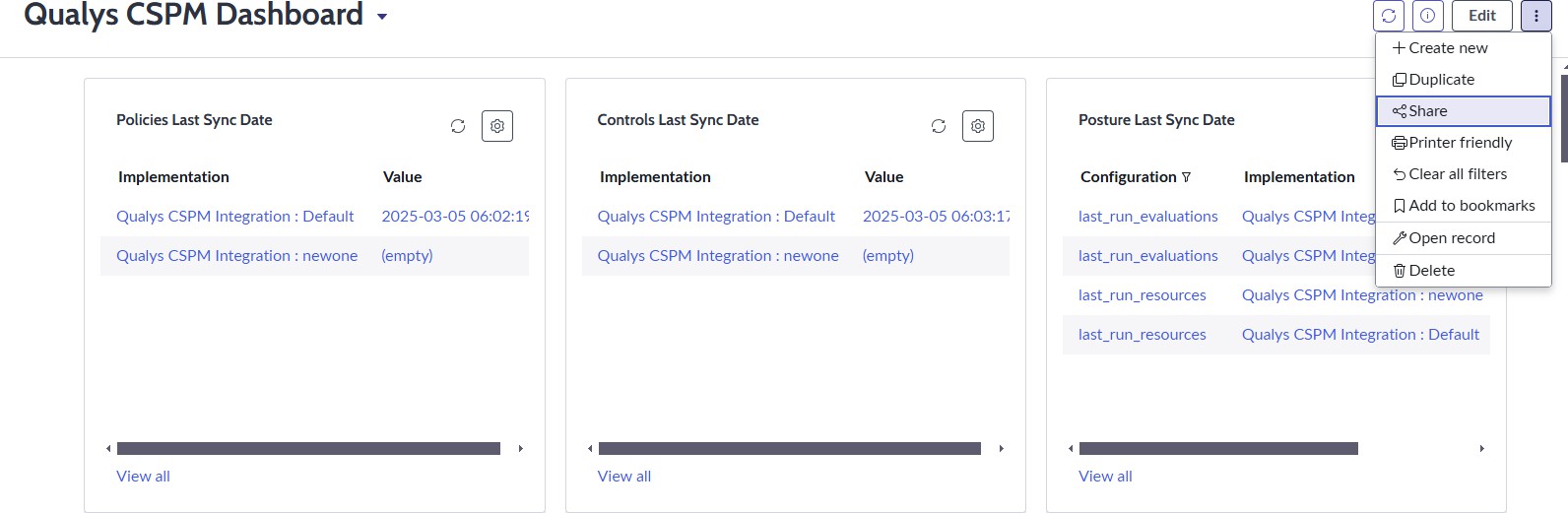This screenshot has height=513, width=1568.
Task: Click (empty) value in Policies widget
Action: [407, 256]
